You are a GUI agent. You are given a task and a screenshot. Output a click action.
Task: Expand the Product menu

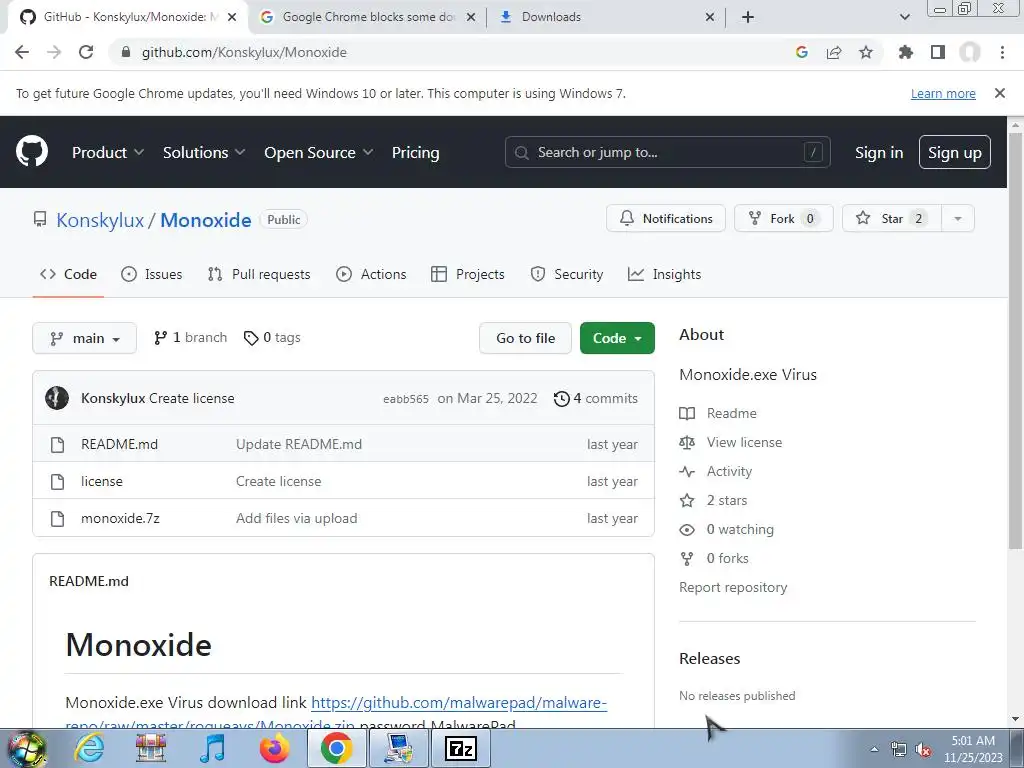pyautogui.click(x=108, y=152)
